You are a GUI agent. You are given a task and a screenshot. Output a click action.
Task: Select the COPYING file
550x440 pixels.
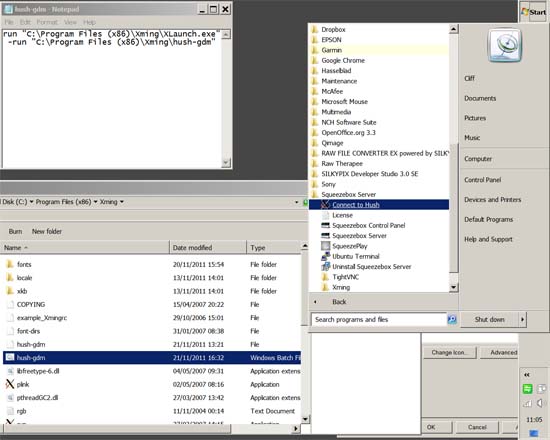point(31,304)
